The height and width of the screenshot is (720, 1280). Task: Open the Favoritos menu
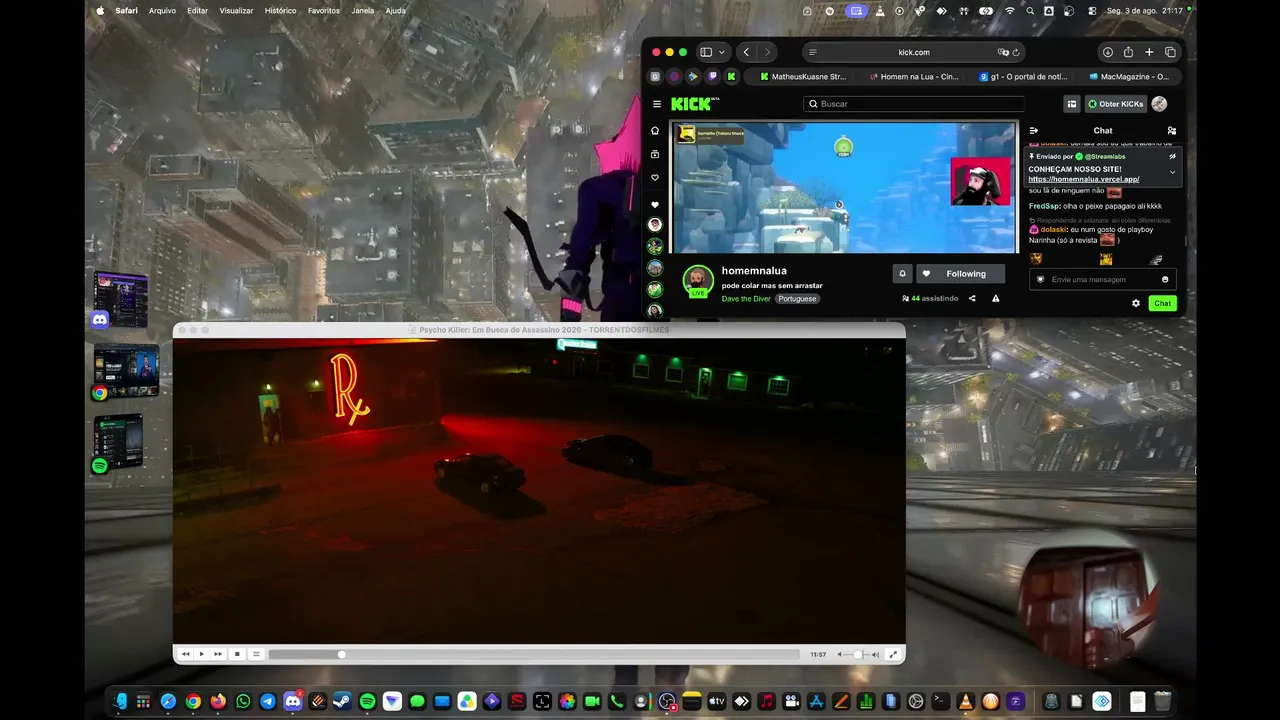pos(324,10)
